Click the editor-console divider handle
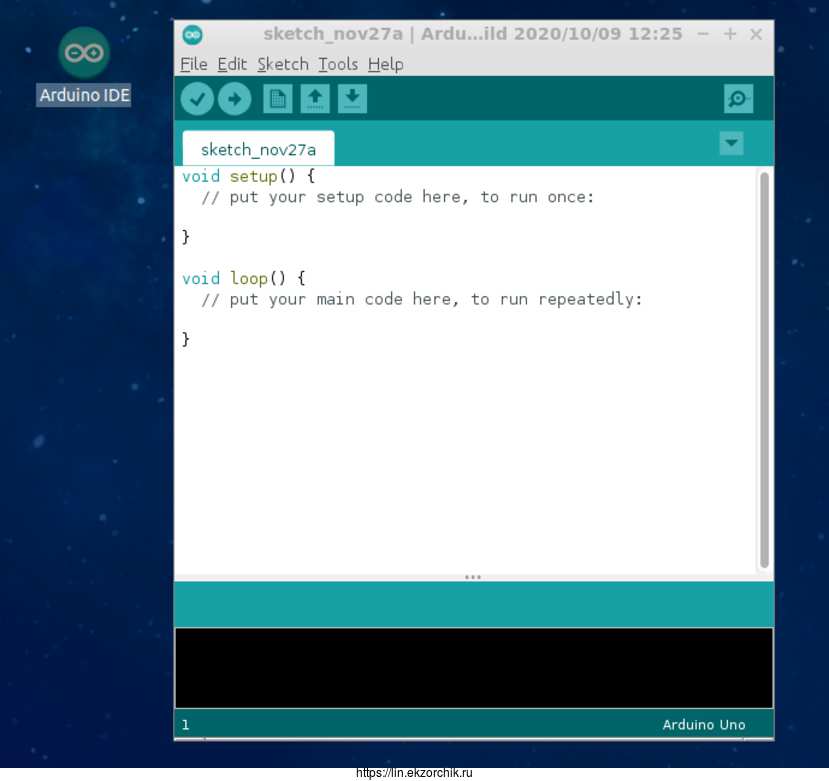 point(473,577)
